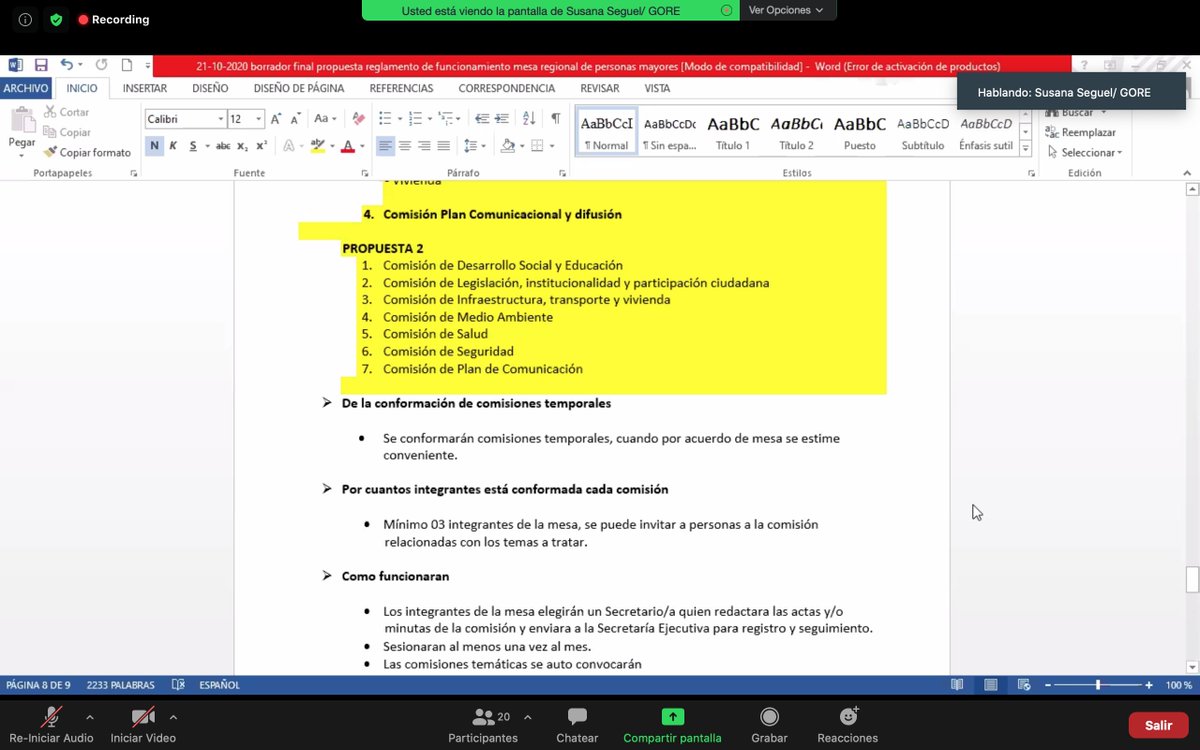Justify the paragraph text
This screenshot has height=750, width=1200.
pyautogui.click(x=444, y=146)
